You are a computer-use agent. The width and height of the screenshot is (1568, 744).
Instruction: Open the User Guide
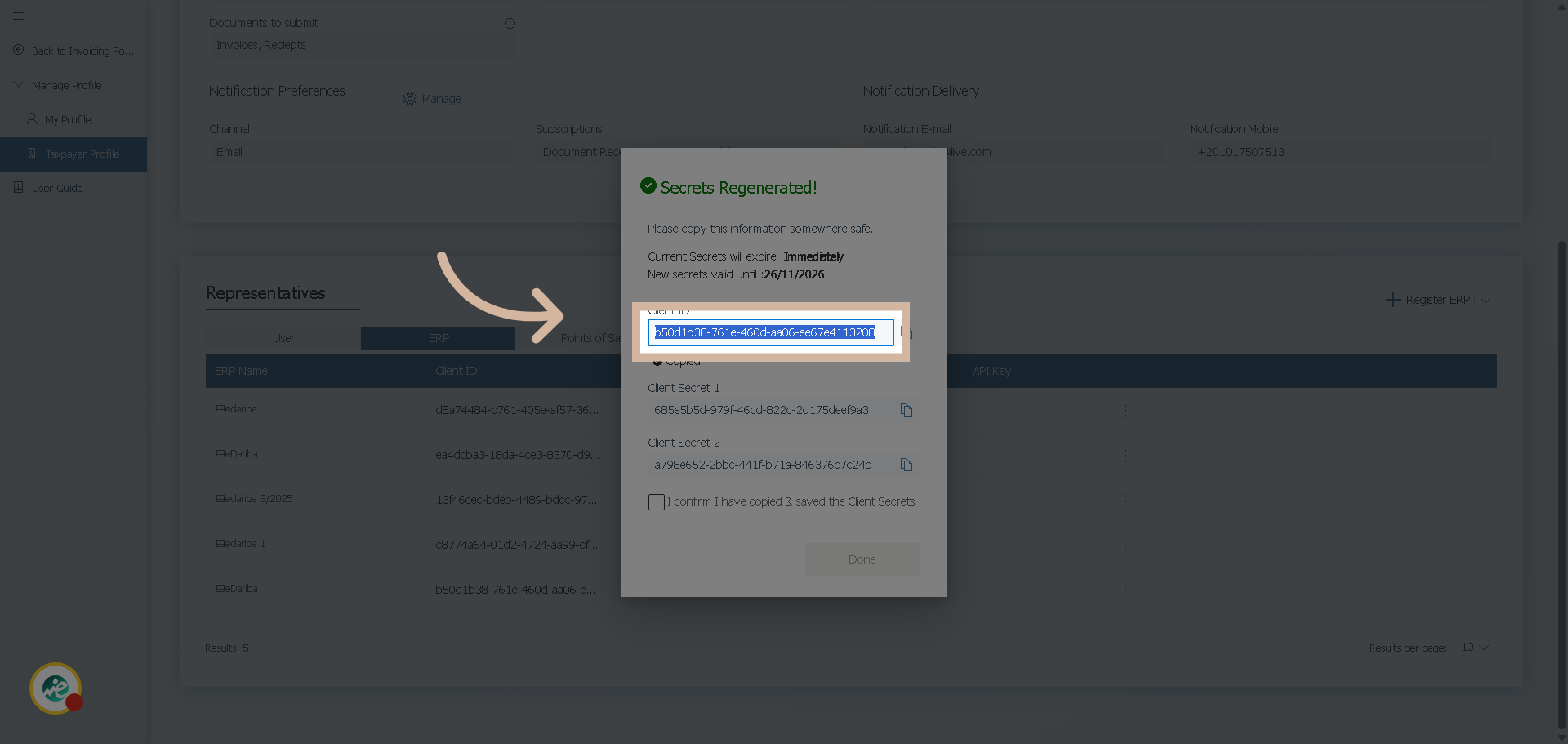coord(48,188)
